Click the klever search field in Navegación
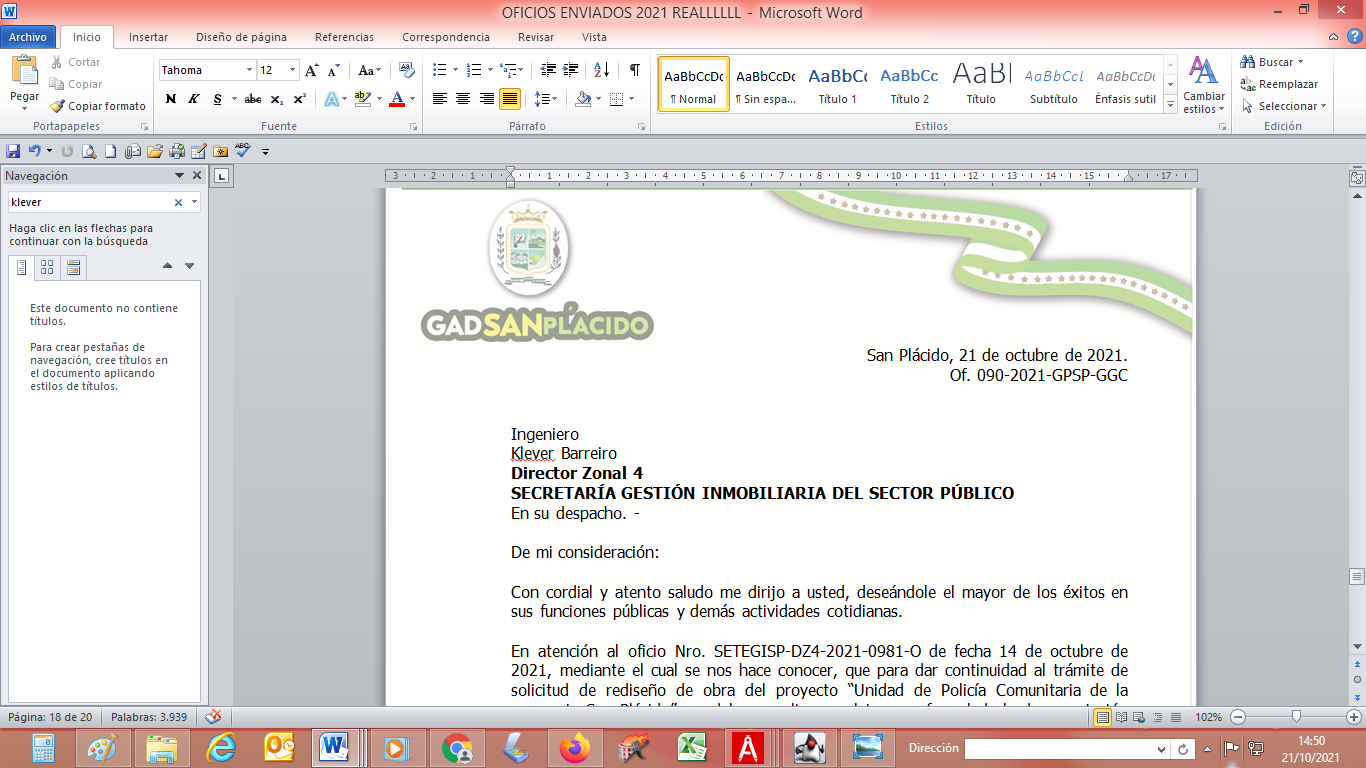 tap(90, 202)
